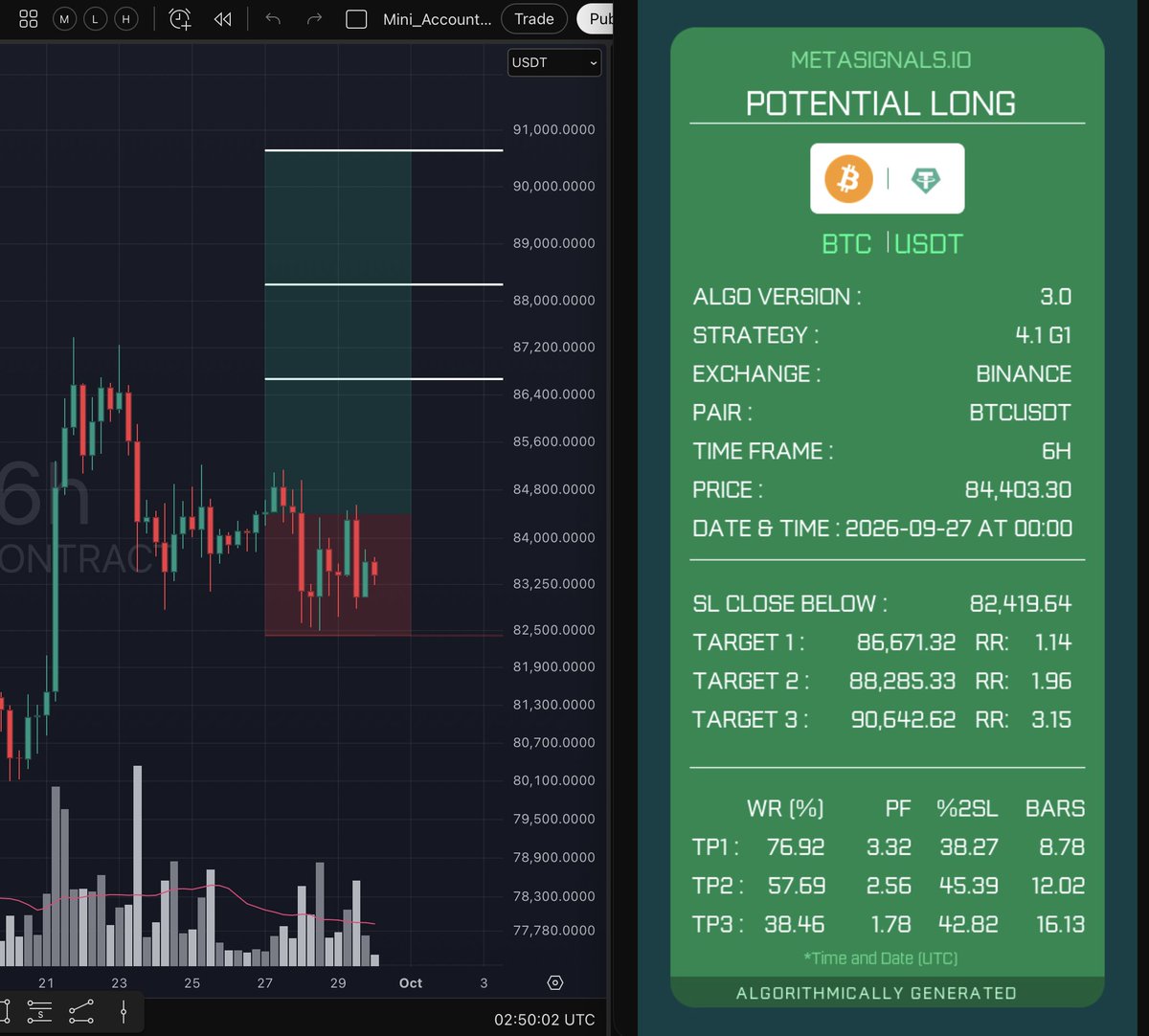Open the Mini_Account layout name
This screenshot has height=1036, width=1149.
click(x=438, y=19)
